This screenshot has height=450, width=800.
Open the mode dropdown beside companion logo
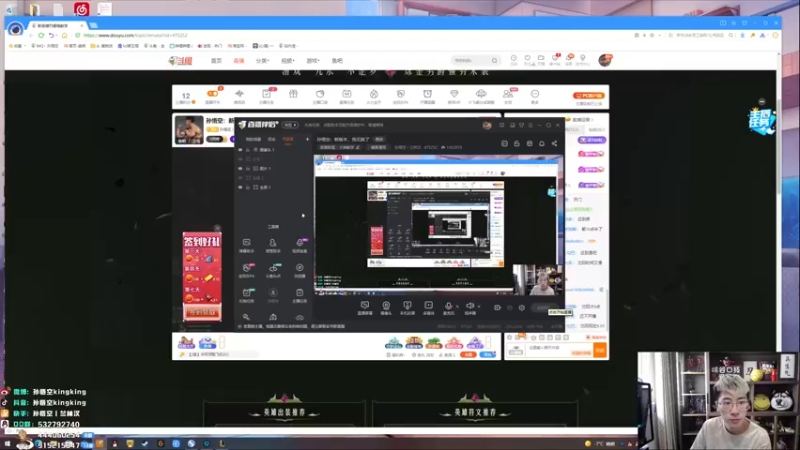click(x=290, y=125)
